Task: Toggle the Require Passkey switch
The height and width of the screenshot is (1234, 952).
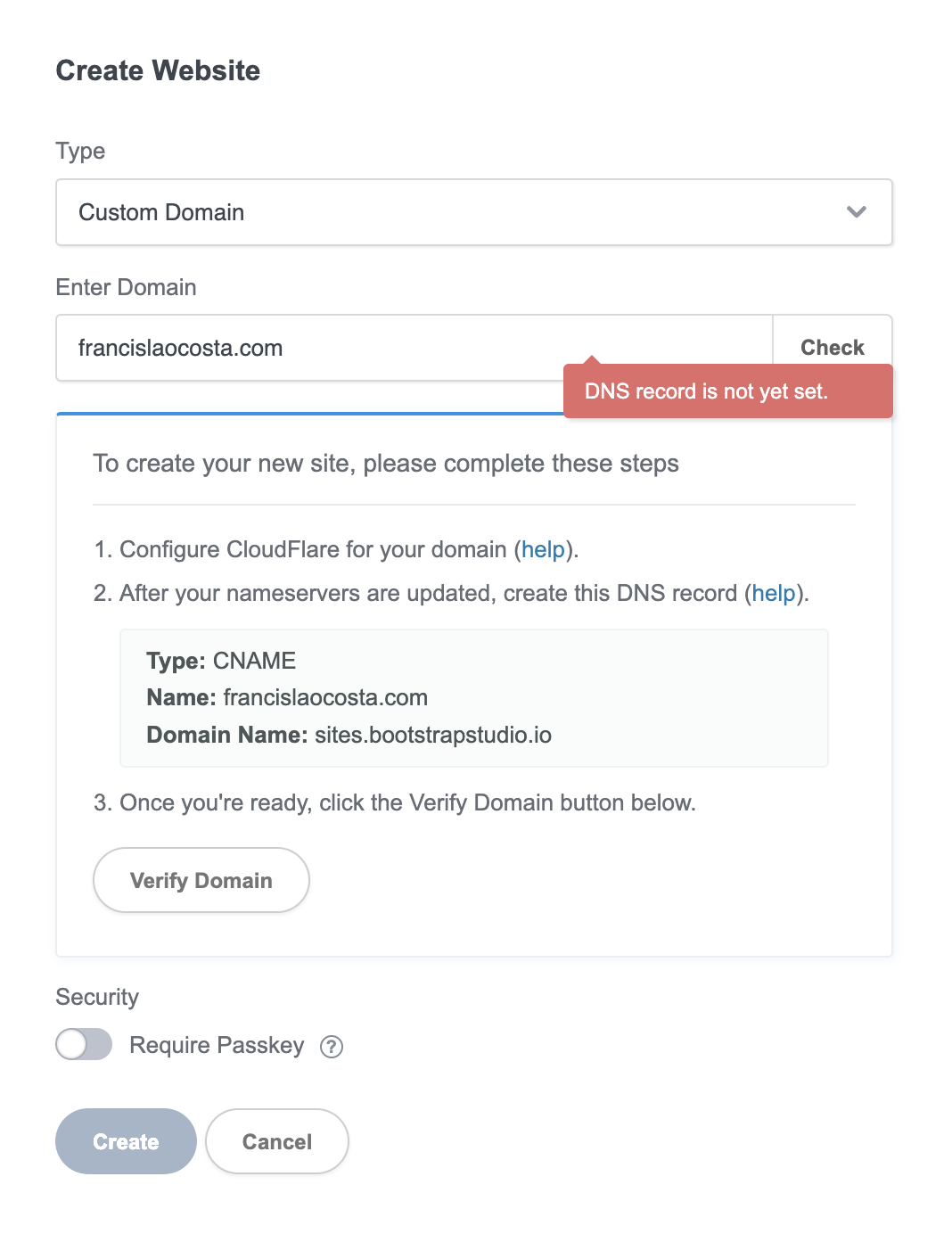Action: point(84,1044)
